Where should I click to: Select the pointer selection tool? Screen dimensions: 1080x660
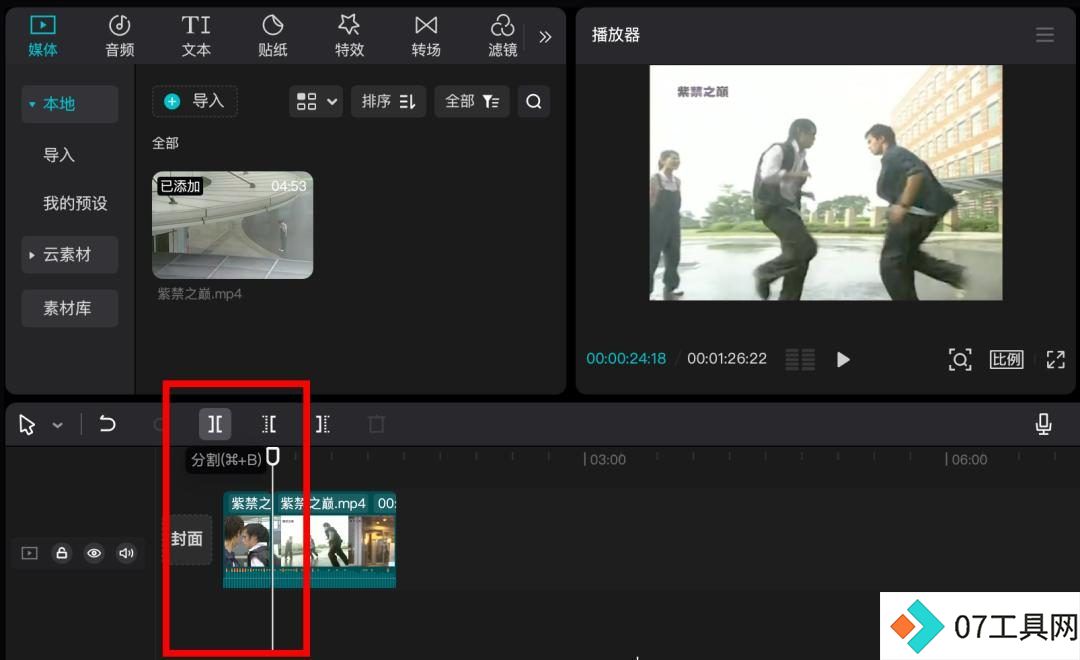coord(27,424)
